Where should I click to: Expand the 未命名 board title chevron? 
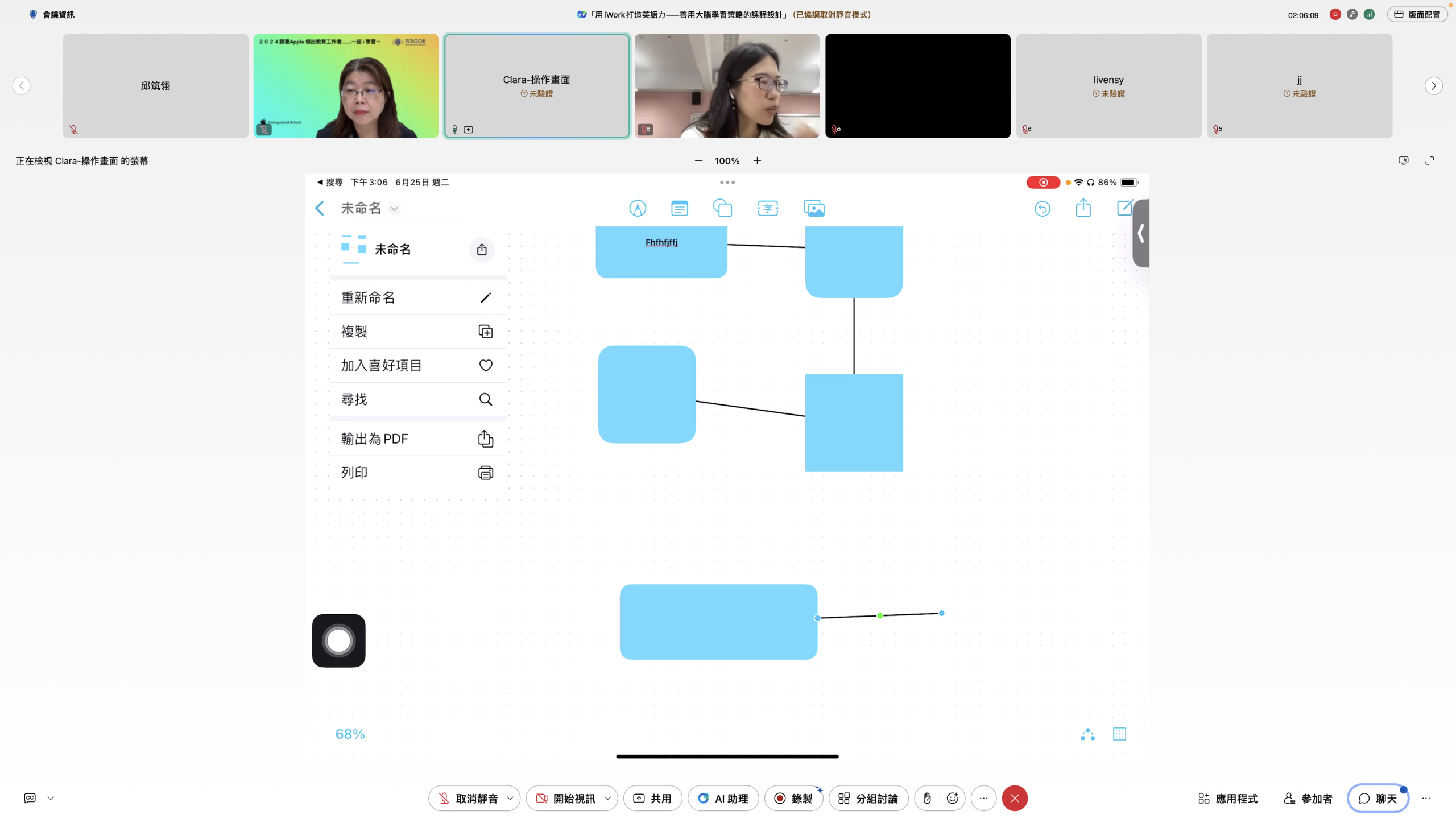tap(394, 209)
